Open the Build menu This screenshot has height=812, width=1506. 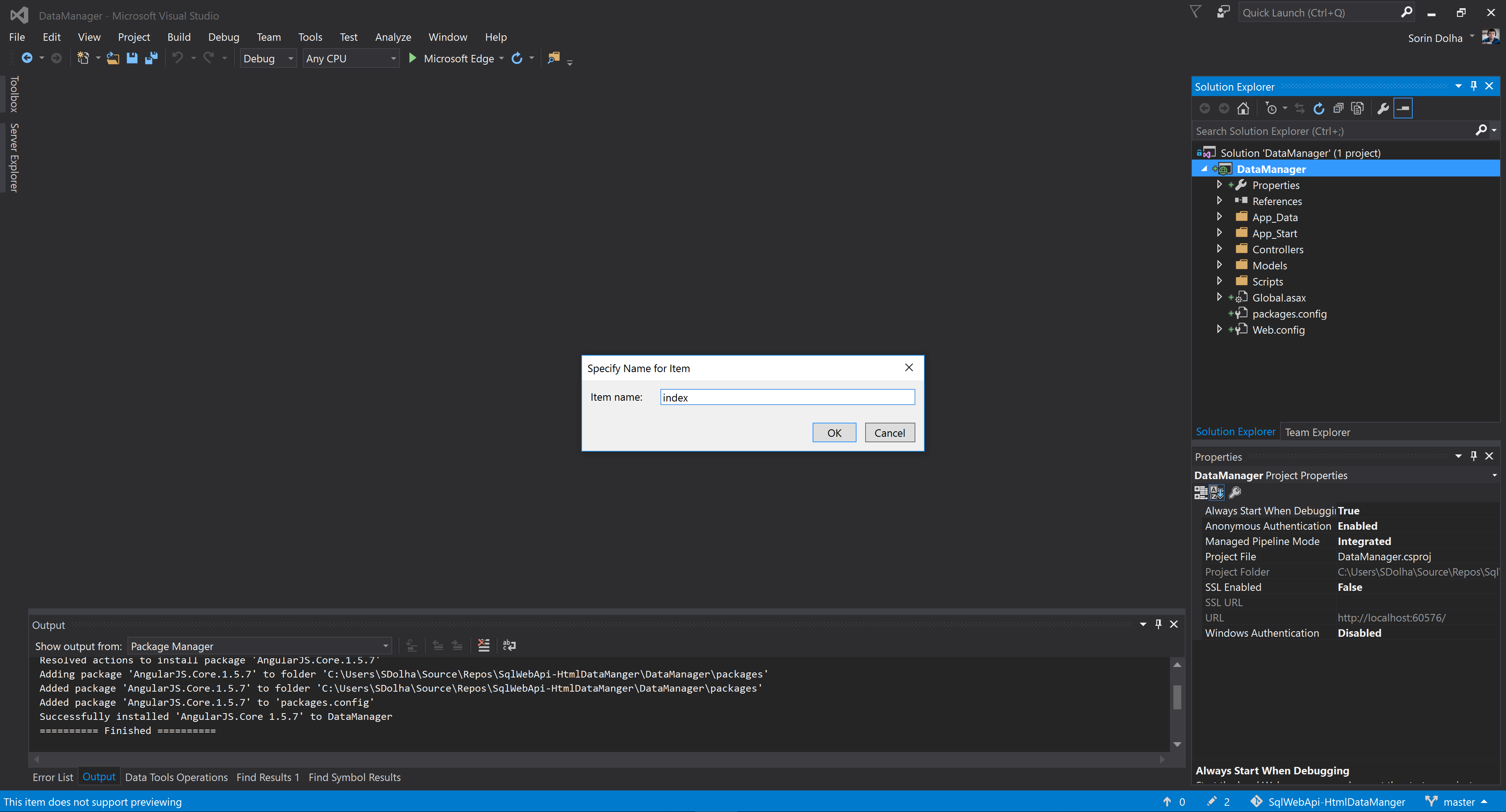179,37
